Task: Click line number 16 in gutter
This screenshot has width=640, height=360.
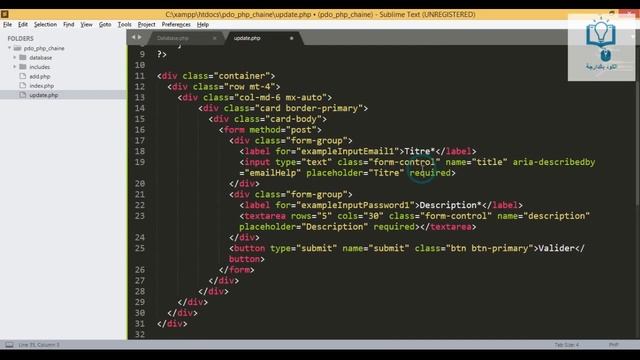Action: click(140, 130)
